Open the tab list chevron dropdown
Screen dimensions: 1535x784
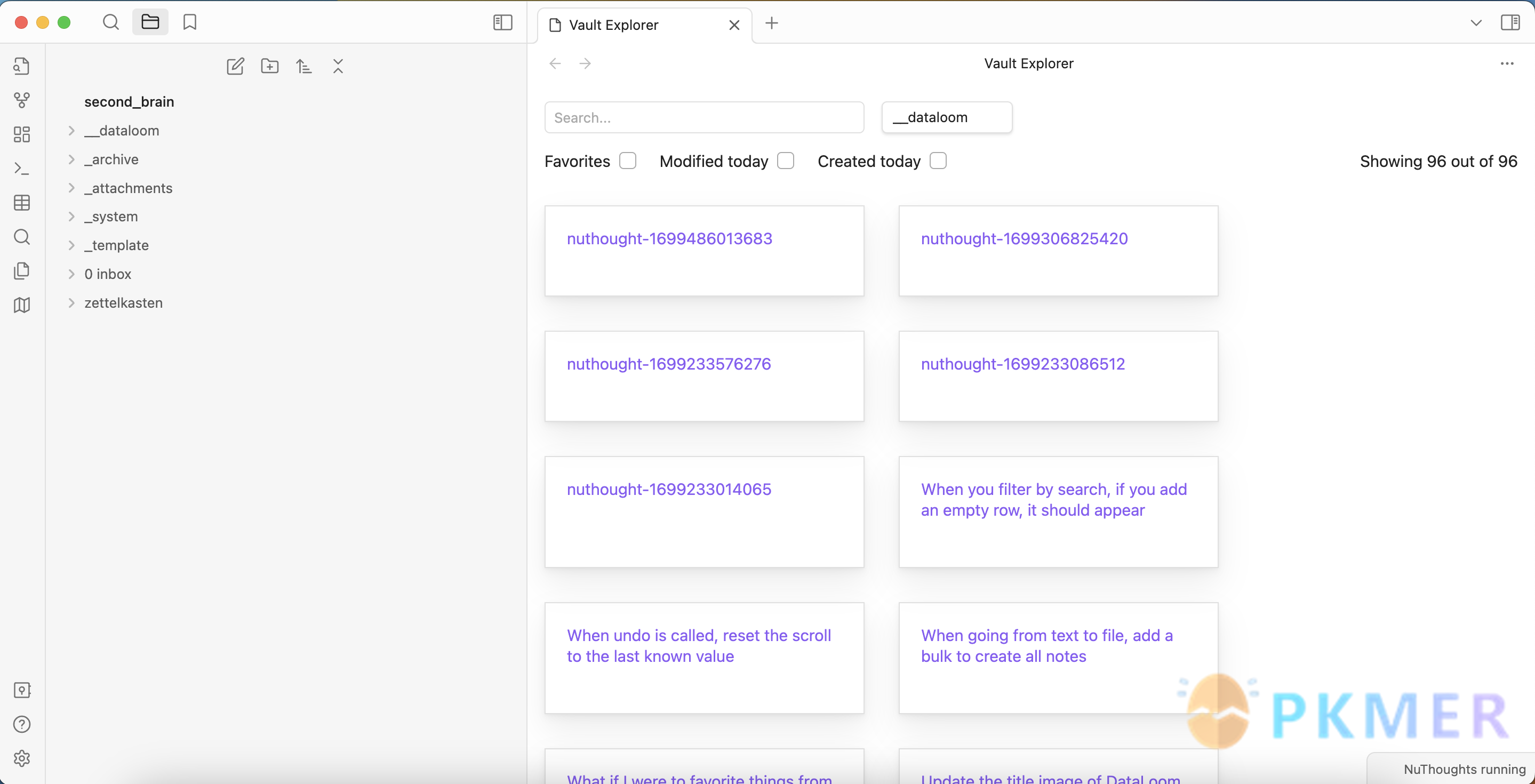(x=1476, y=23)
